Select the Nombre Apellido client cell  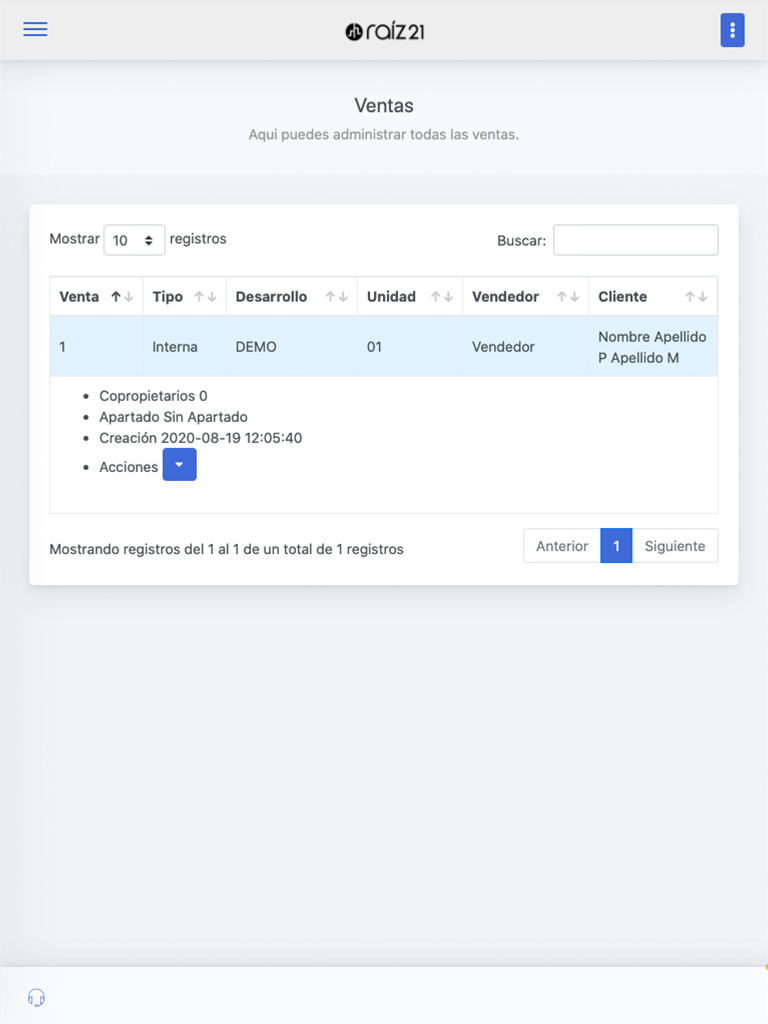pos(652,347)
